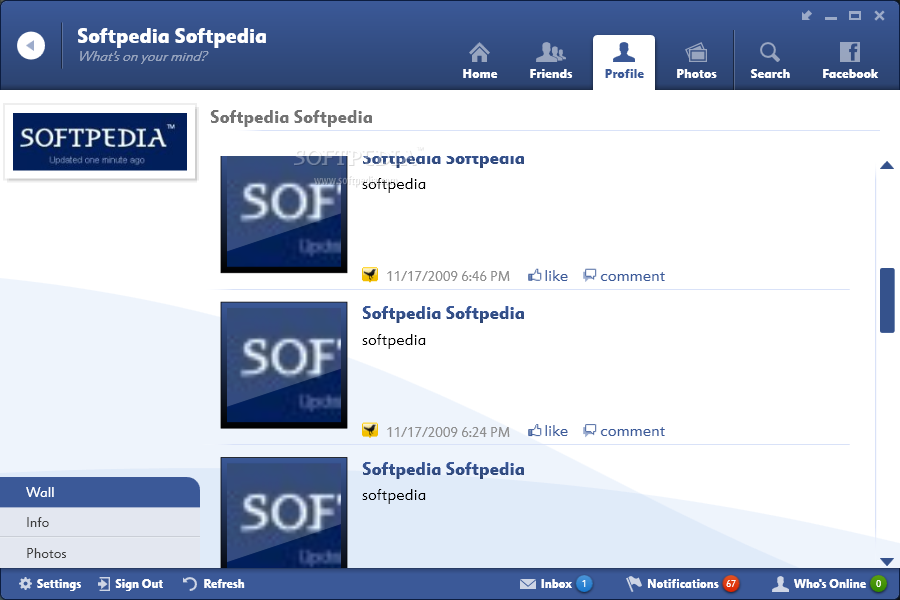Open thumbnail of the 6:46 PM post

click(284, 214)
